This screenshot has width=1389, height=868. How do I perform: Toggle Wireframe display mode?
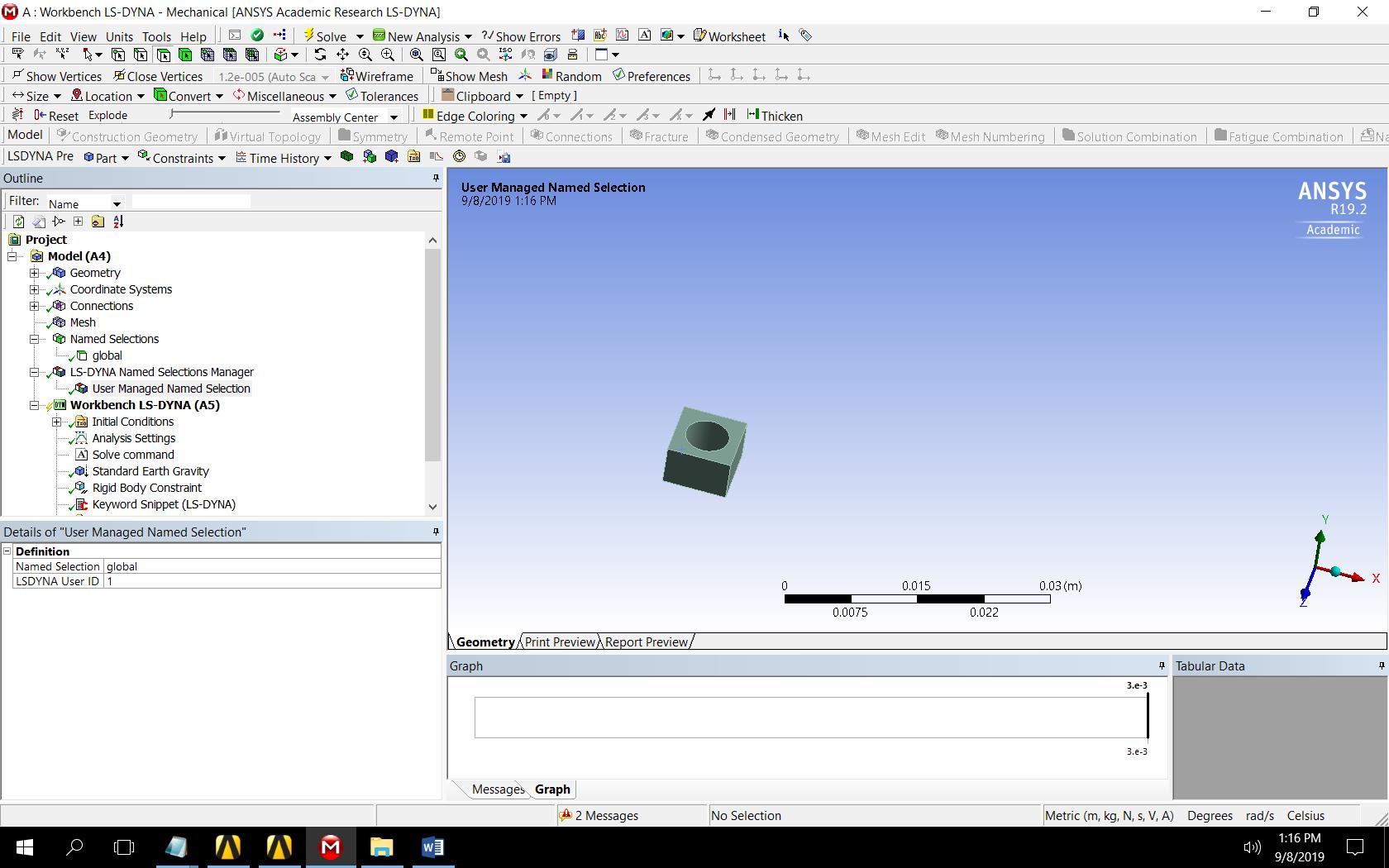coord(377,76)
